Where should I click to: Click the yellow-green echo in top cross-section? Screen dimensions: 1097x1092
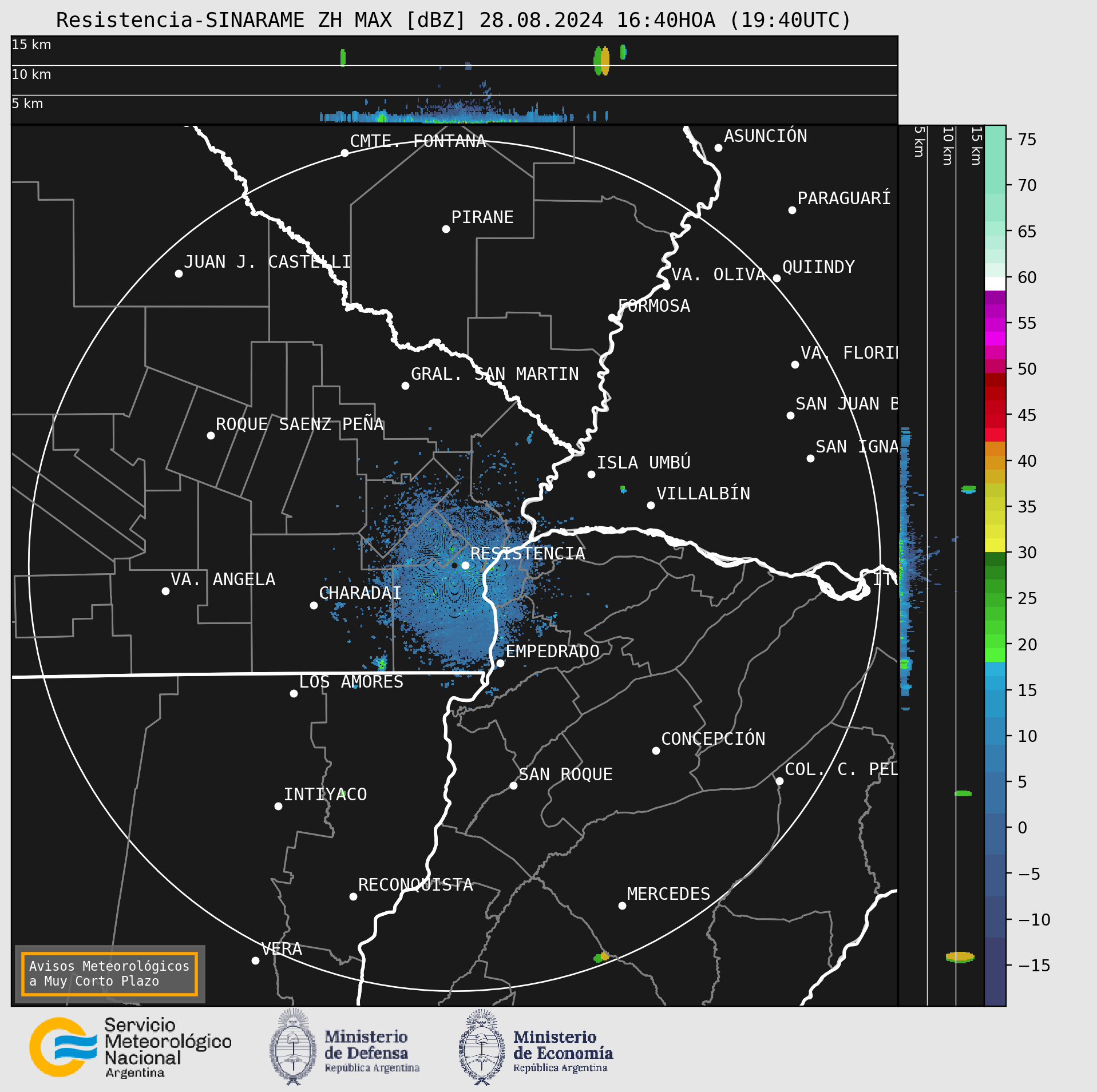[x=601, y=61]
